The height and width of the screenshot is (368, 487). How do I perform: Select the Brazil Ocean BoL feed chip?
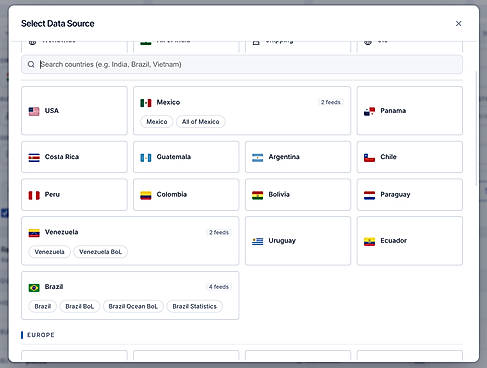coord(133,306)
